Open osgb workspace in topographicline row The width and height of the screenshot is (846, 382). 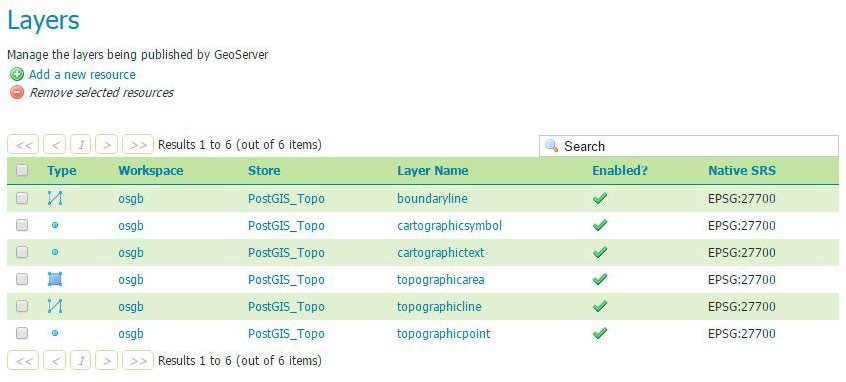[x=131, y=307]
